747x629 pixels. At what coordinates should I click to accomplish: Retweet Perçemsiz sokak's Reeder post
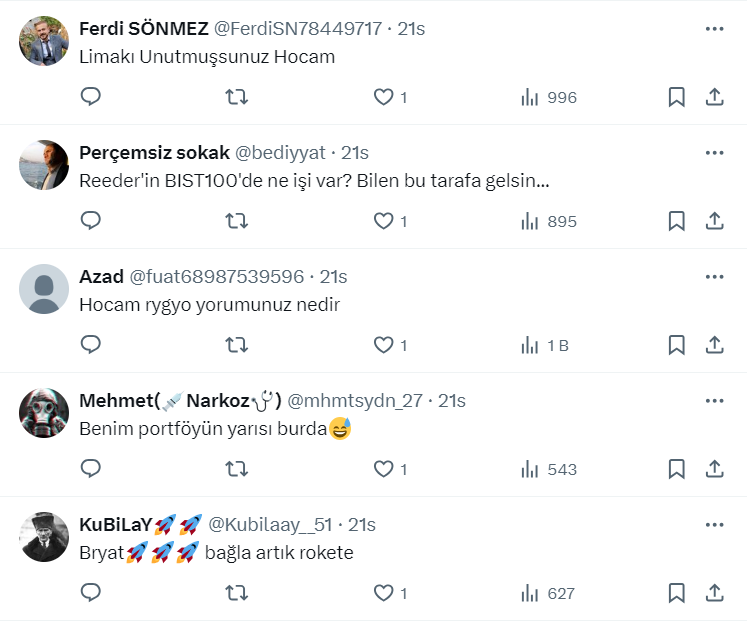click(236, 221)
